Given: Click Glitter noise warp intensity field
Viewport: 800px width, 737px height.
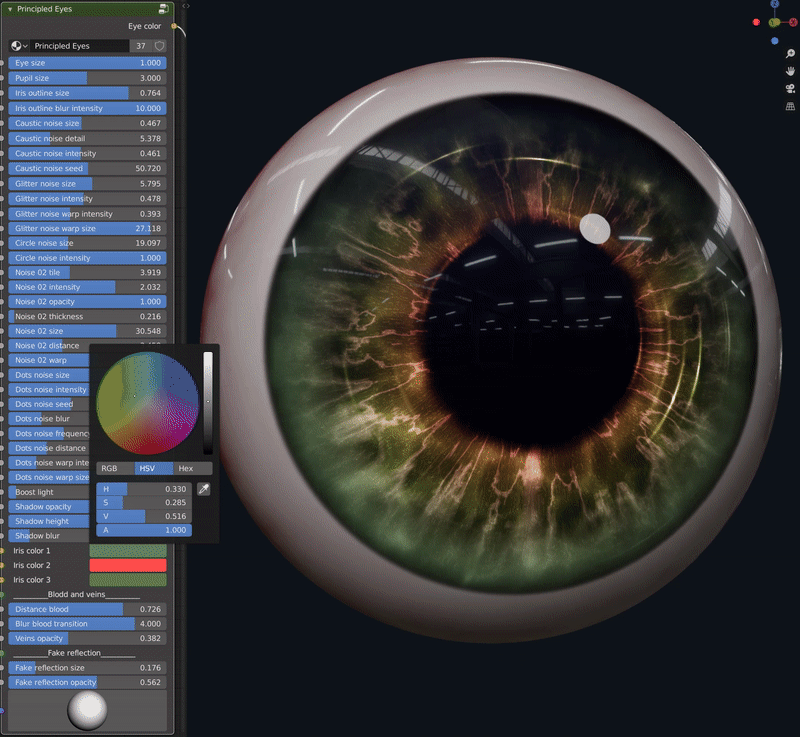Looking at the screenshot, I should [x=87, y=214].
